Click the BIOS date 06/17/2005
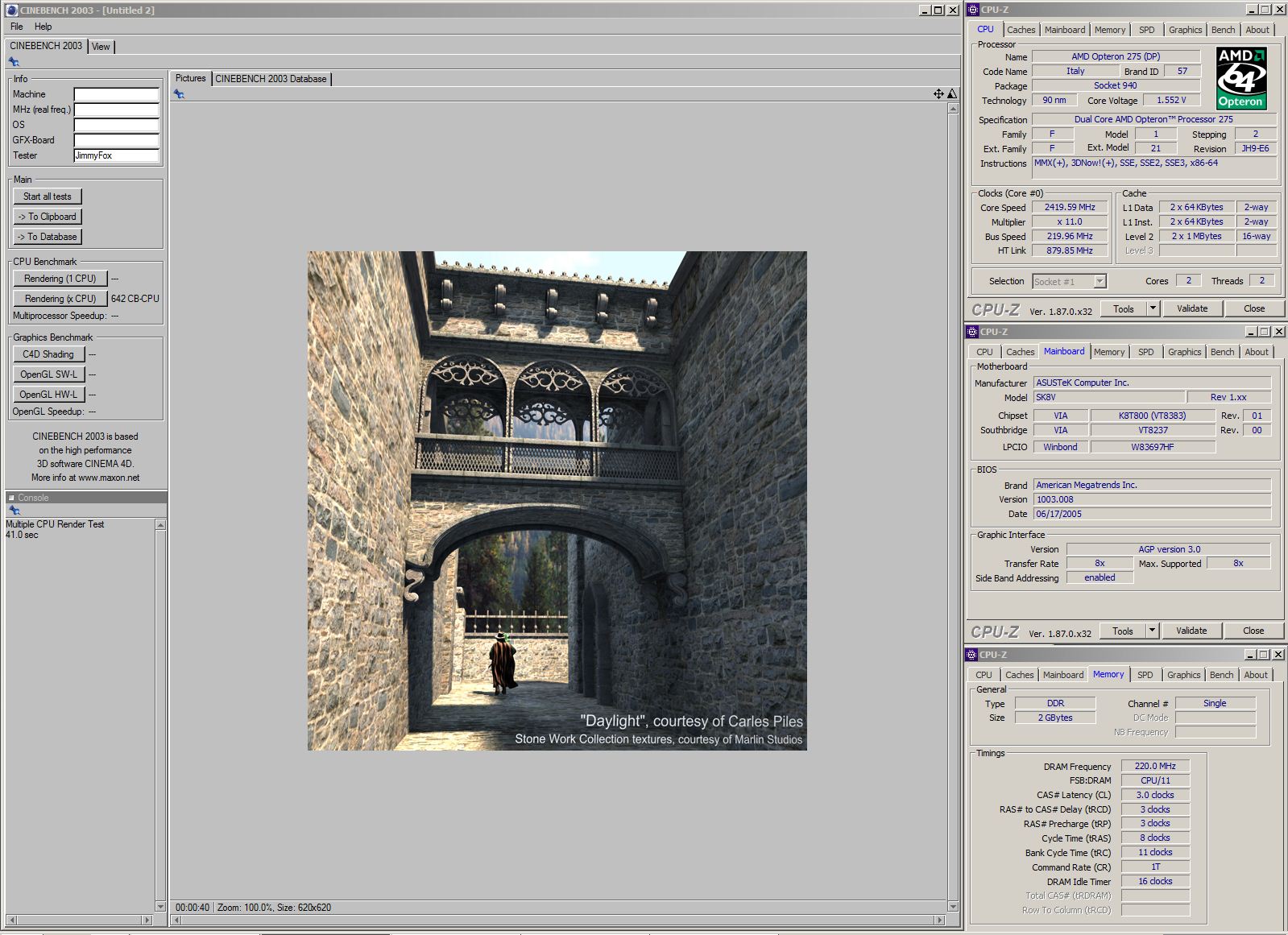This screenshot has width=1288, height=935. [1153, 514]
